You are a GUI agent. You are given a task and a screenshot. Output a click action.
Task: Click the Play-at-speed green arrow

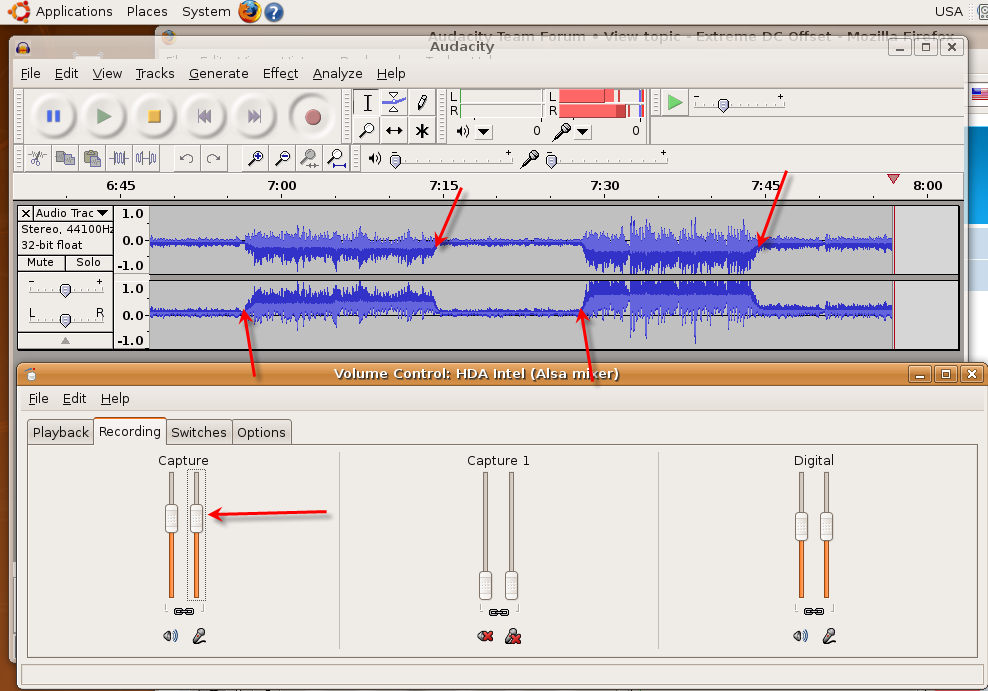click(x=674, y=102)
